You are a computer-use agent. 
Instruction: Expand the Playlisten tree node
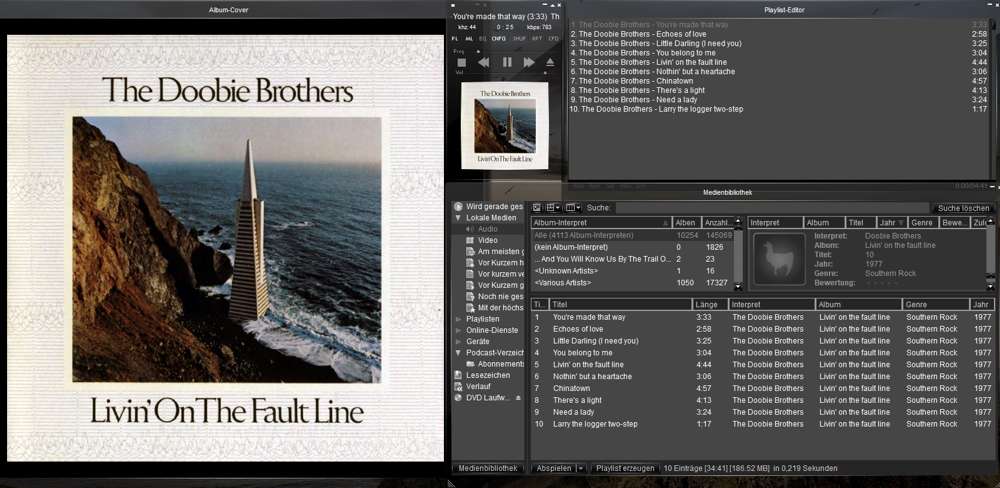pos(458,319)
